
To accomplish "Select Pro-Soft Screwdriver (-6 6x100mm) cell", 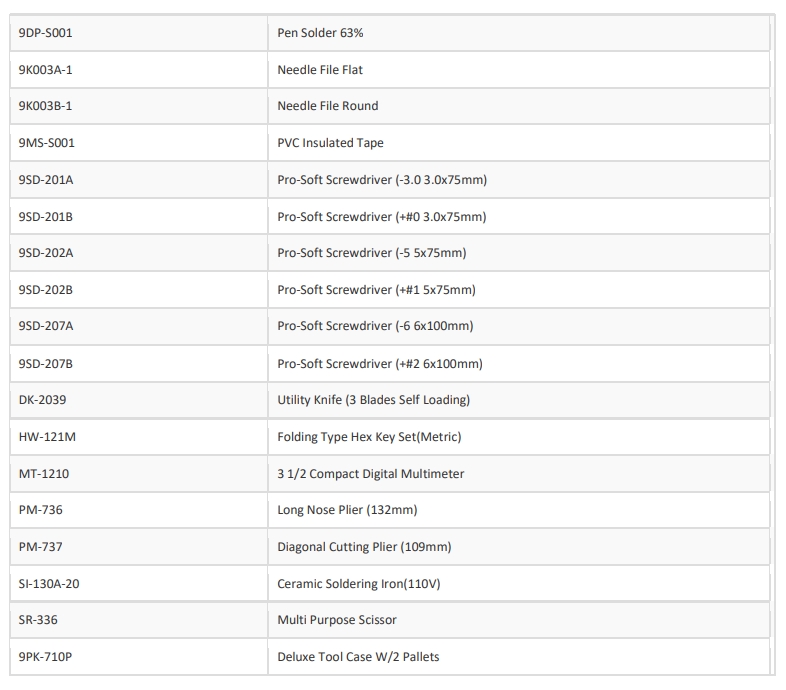I will 375,326.
